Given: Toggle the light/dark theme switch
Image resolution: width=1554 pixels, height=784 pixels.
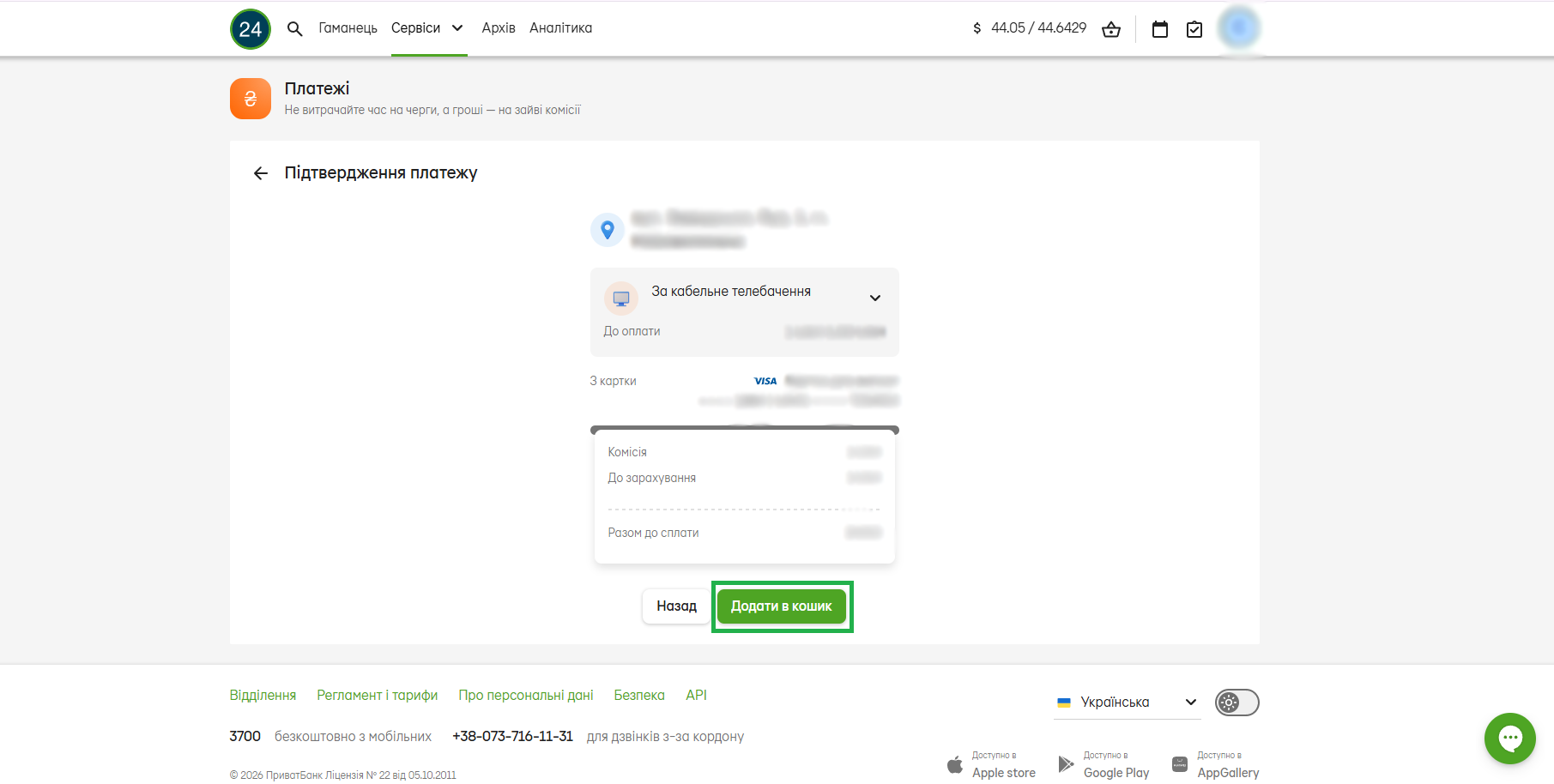Looking at the screenshot, I should 1237,703.
